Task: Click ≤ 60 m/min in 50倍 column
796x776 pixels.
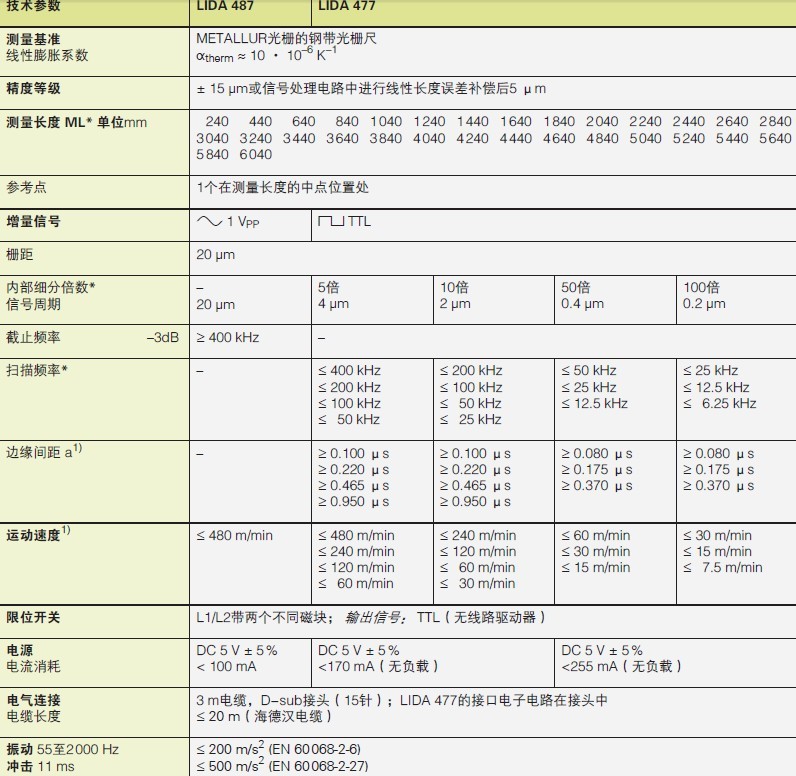Action: 595,535
